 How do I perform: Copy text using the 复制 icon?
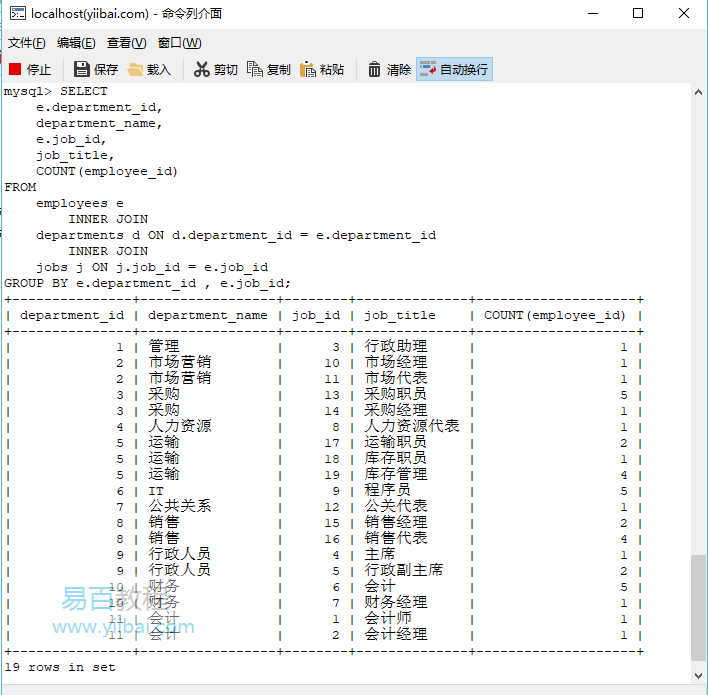click(255, 69)
